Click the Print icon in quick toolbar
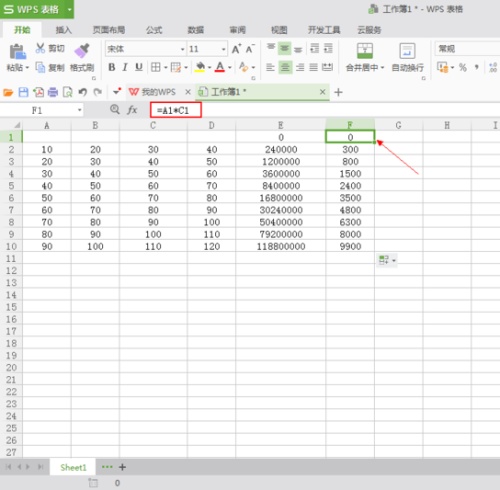 coord(53,92)
